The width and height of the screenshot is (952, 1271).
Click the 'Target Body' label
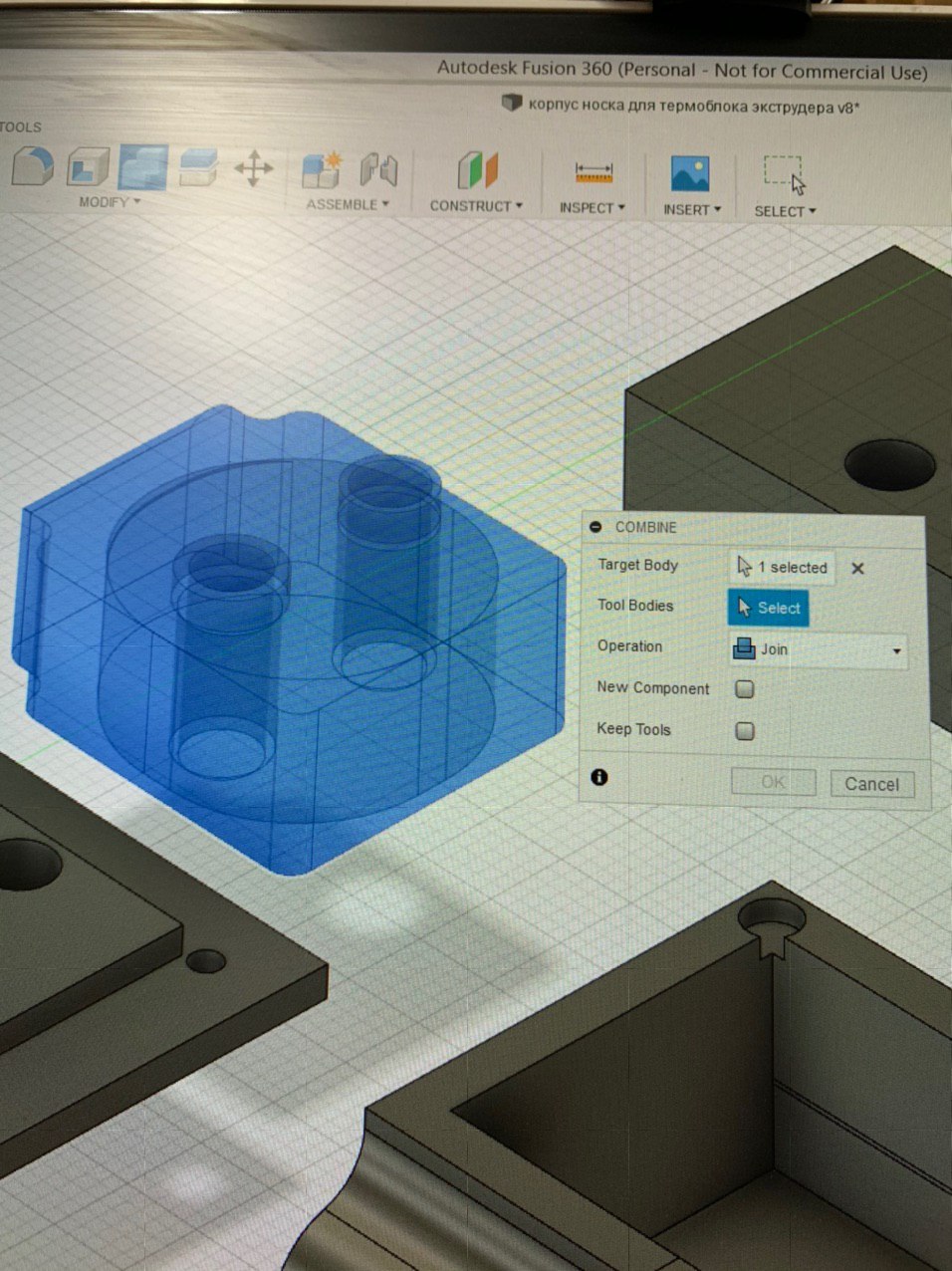coord(637,565)
